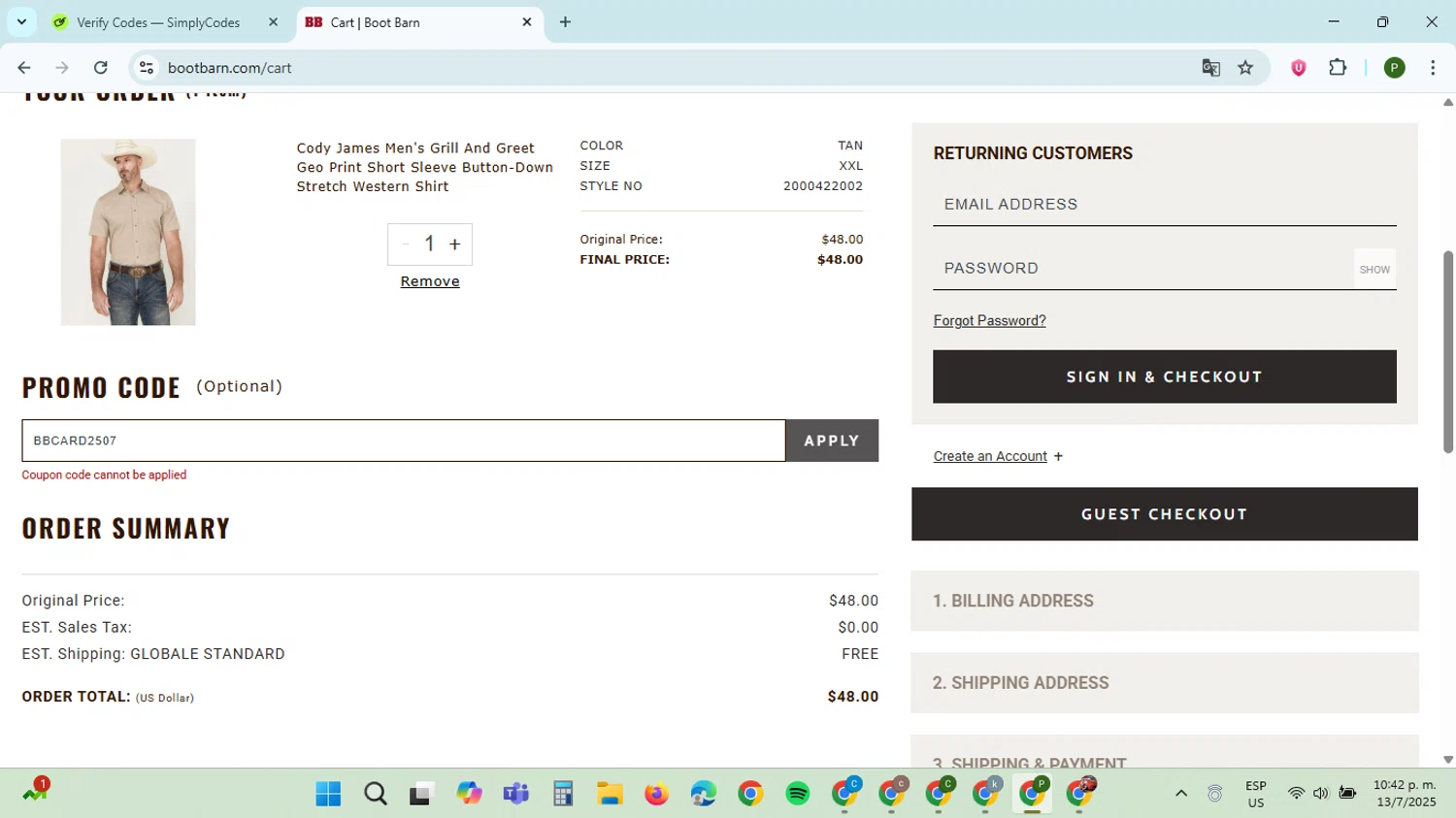This screenshot has width=1456, height=818.
Task: Open Task View on the taskbar
Action: click(421, 794)
